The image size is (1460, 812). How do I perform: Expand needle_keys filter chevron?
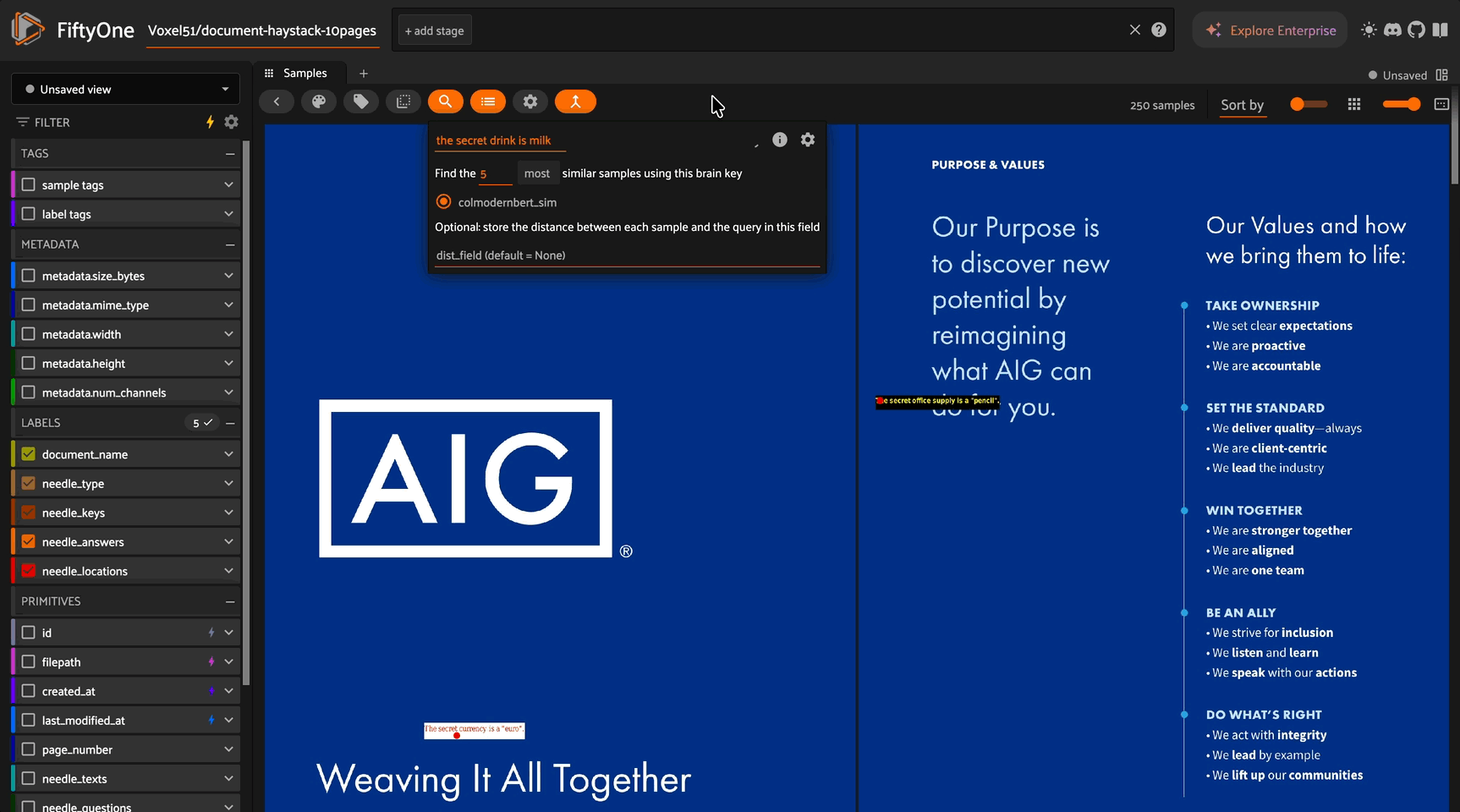(228, 513)
